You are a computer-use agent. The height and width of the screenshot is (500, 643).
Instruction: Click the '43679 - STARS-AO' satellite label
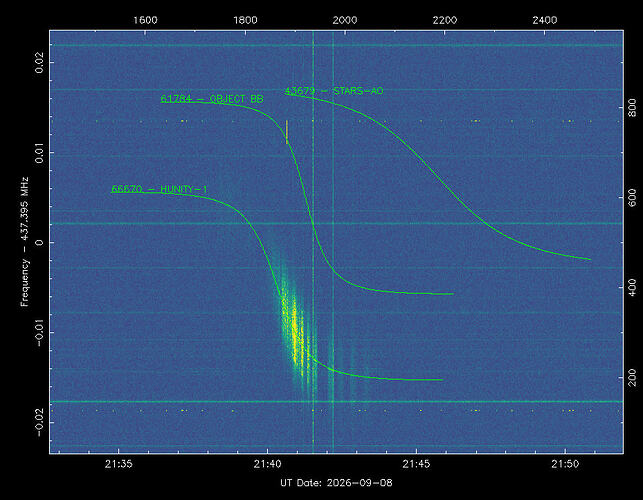334,91
